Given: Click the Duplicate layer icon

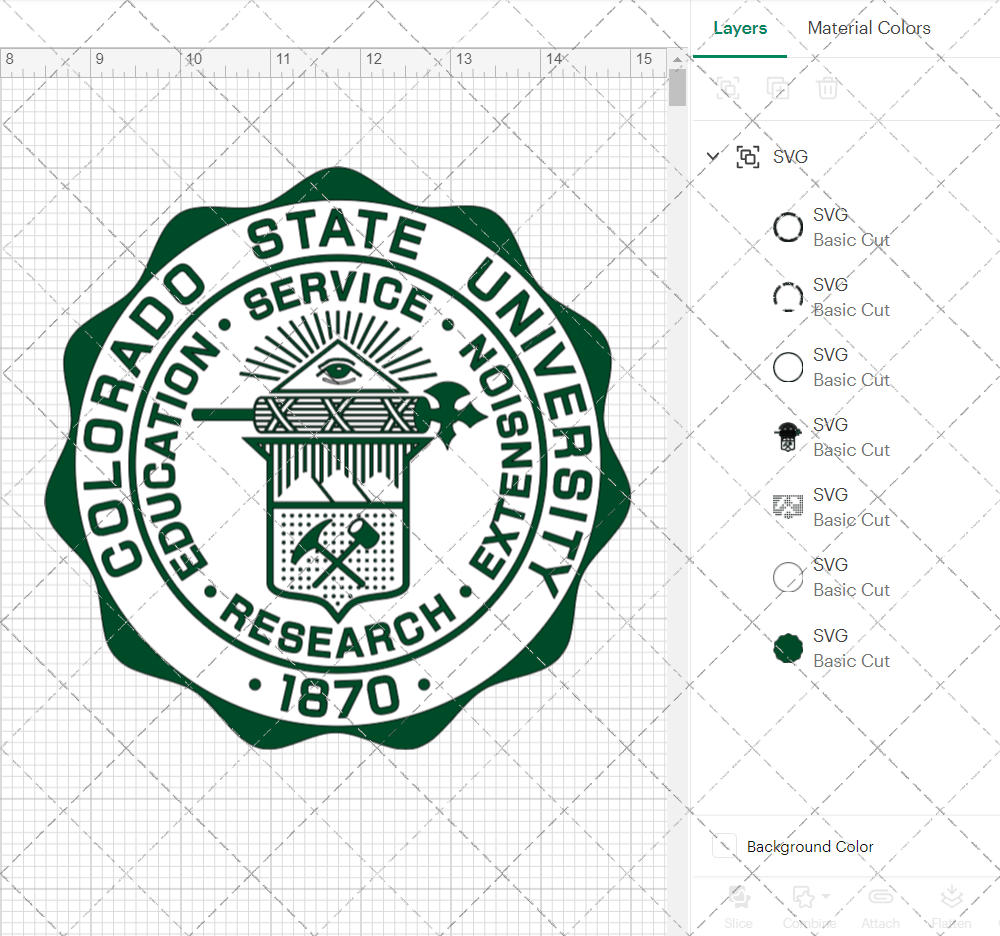Looking at the screenshot, I should (x=777, y=88).
